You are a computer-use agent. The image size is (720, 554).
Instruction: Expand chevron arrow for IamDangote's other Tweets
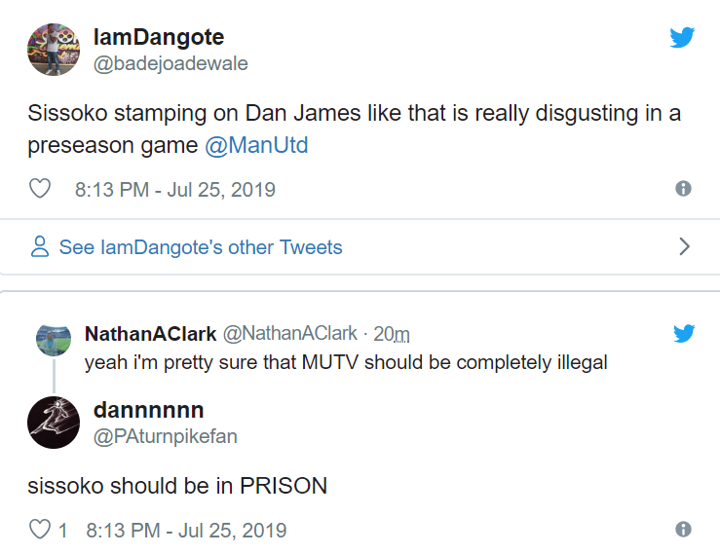tap(684, 247)
